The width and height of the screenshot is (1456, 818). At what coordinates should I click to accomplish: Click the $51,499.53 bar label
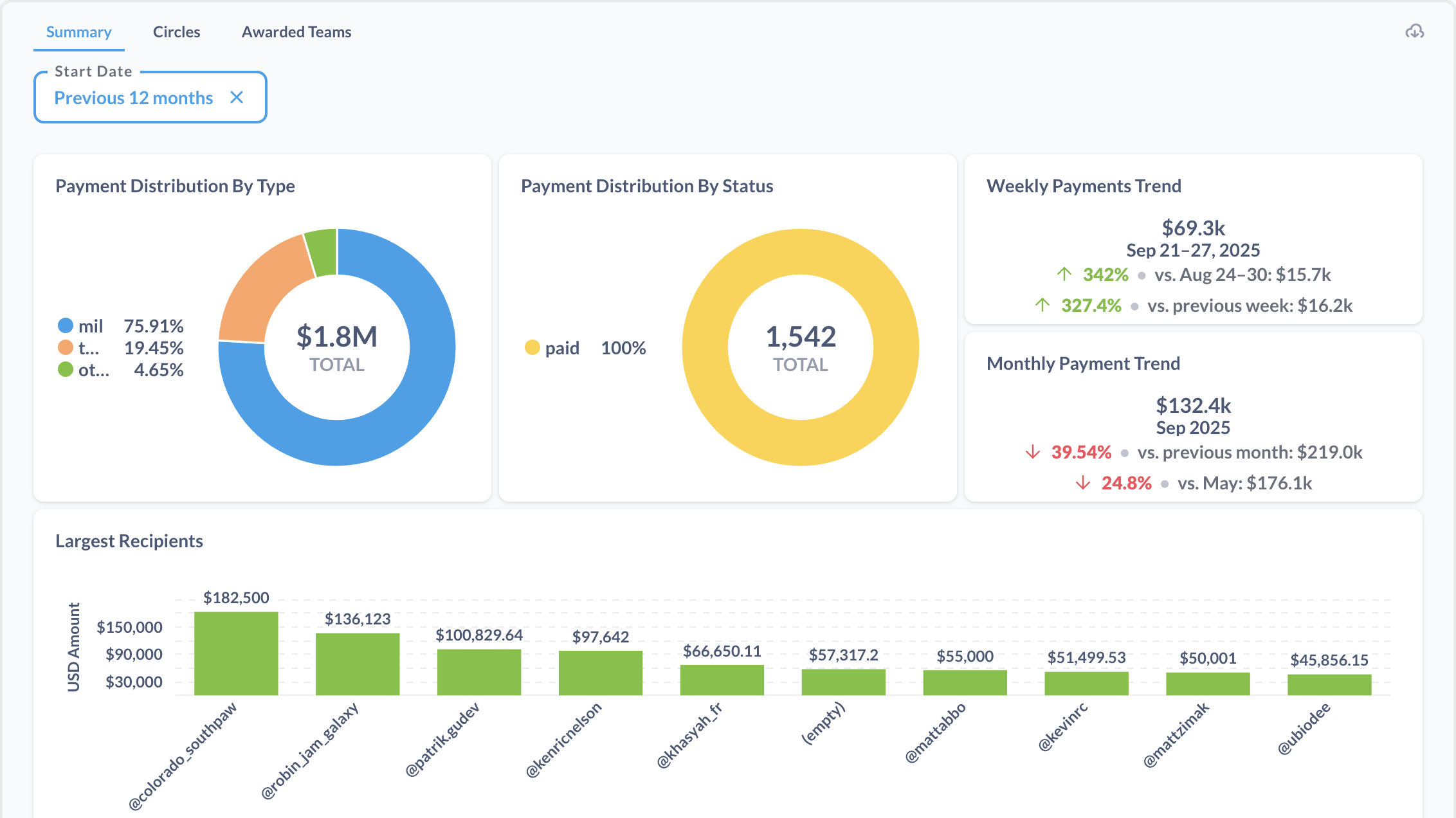1087,657
